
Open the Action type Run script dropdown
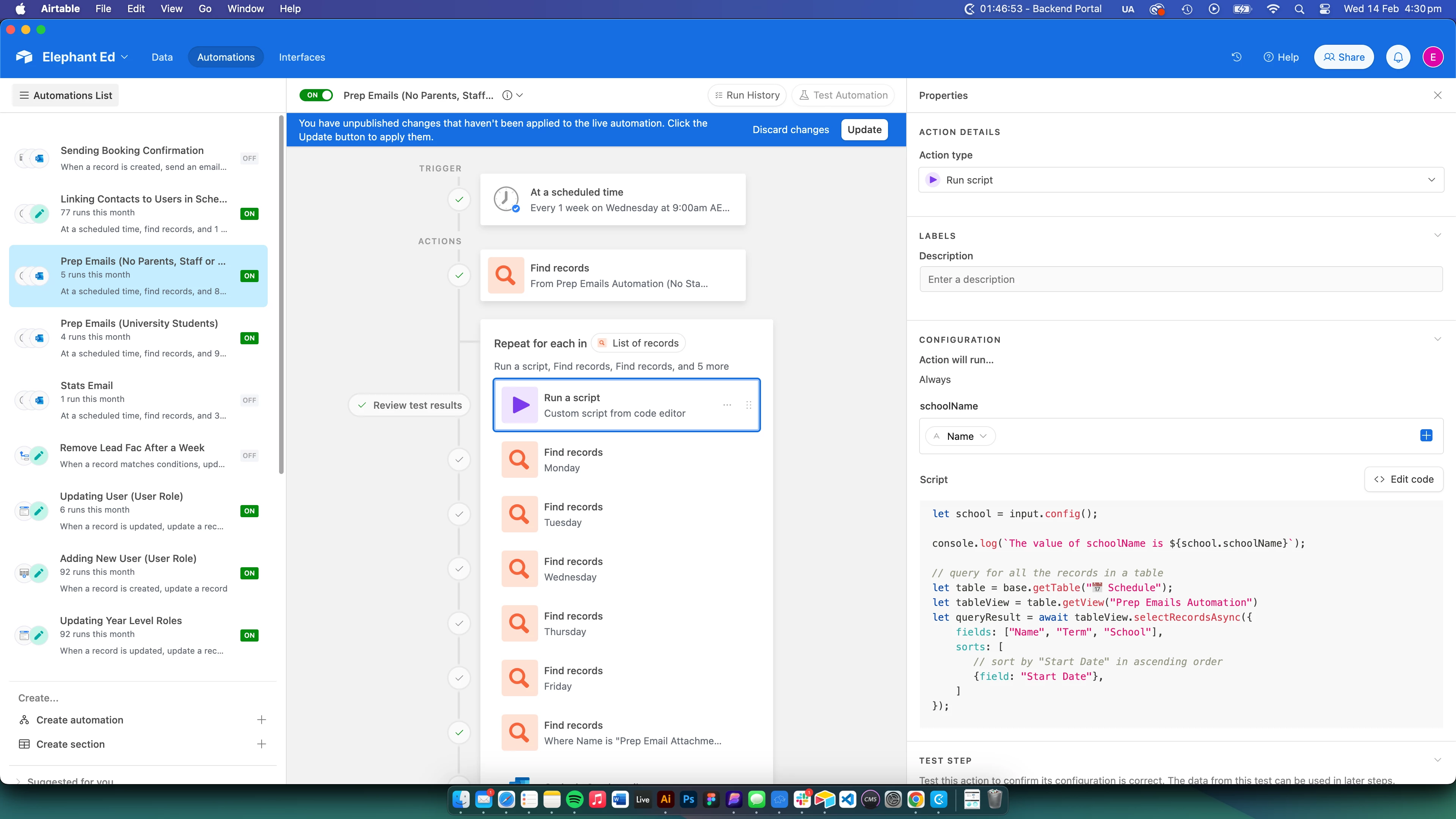pos(1180,180)
